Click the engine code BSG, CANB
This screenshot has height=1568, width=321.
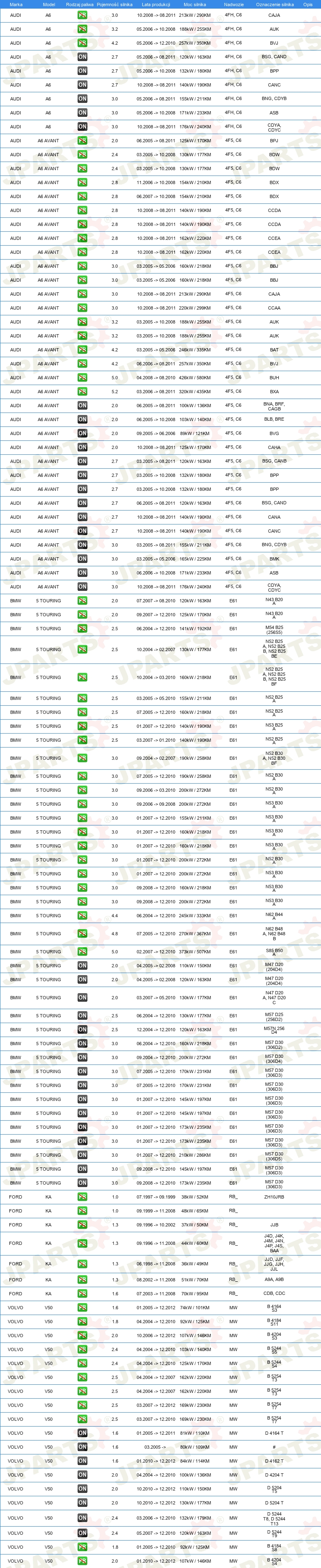point(274,461)
